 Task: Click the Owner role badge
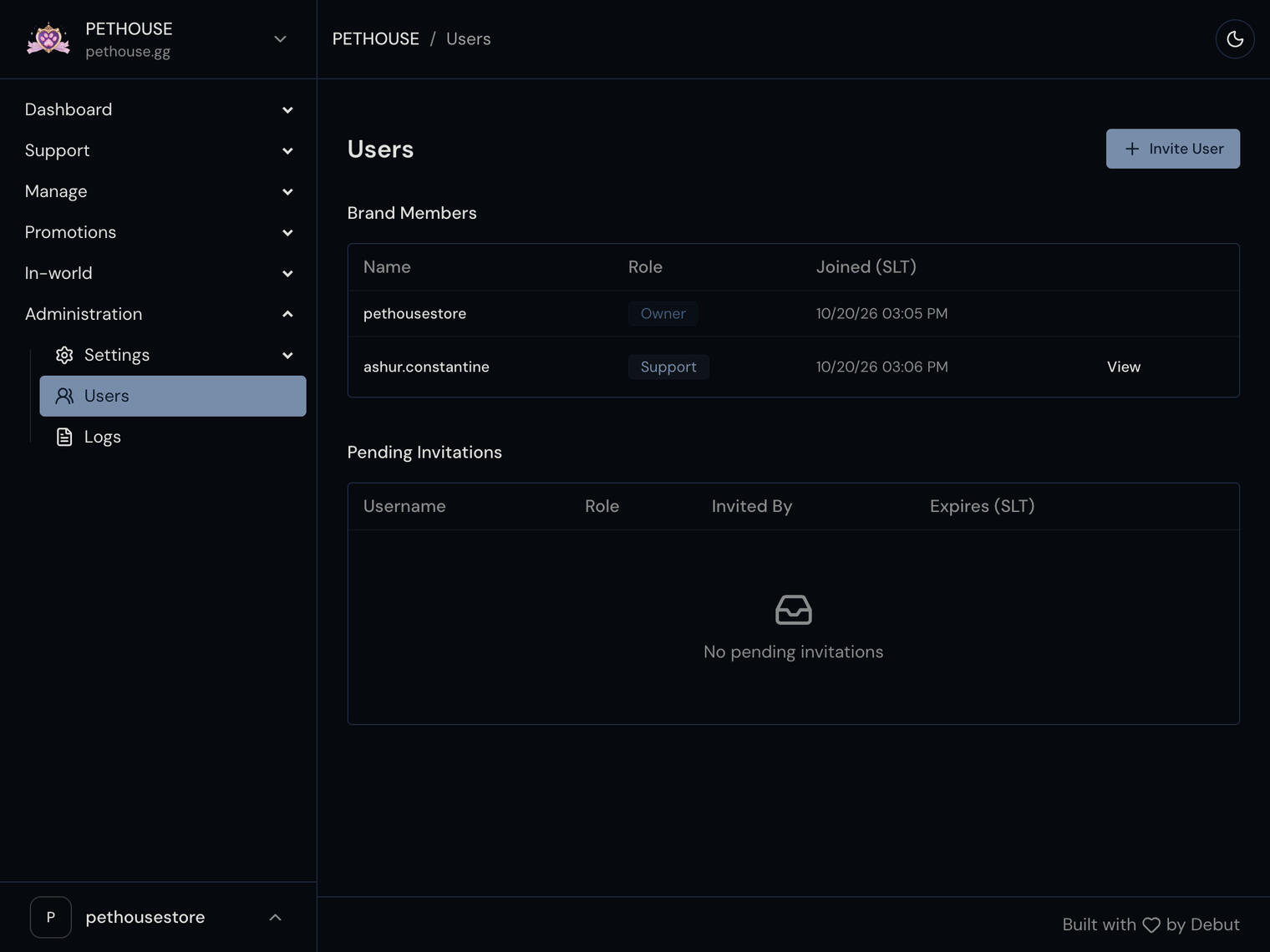663,313
